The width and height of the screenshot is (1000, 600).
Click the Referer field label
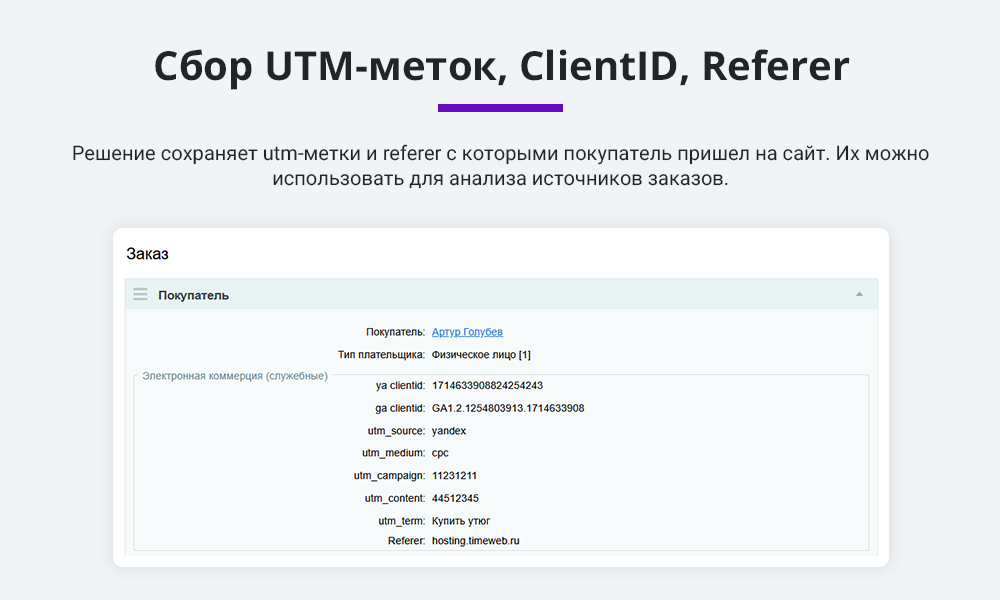[406, 540]
